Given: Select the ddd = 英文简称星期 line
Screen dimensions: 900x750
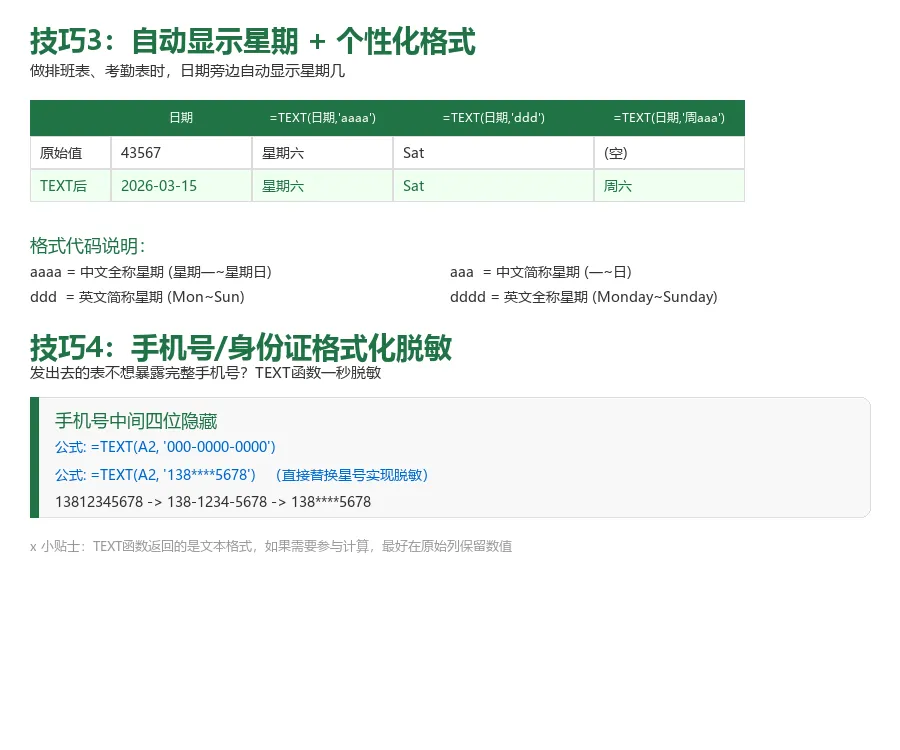Looking at the screenshot, I should tap(137, 297).
